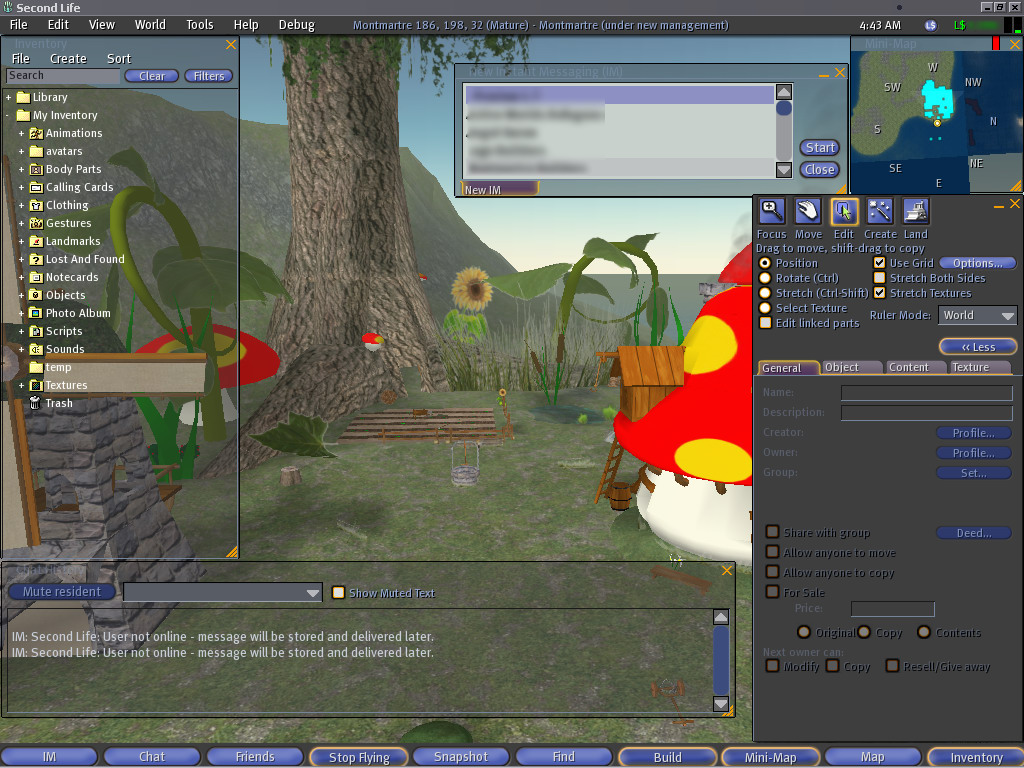
Task: Expand the avatars folder
Action: click(22, 152)
